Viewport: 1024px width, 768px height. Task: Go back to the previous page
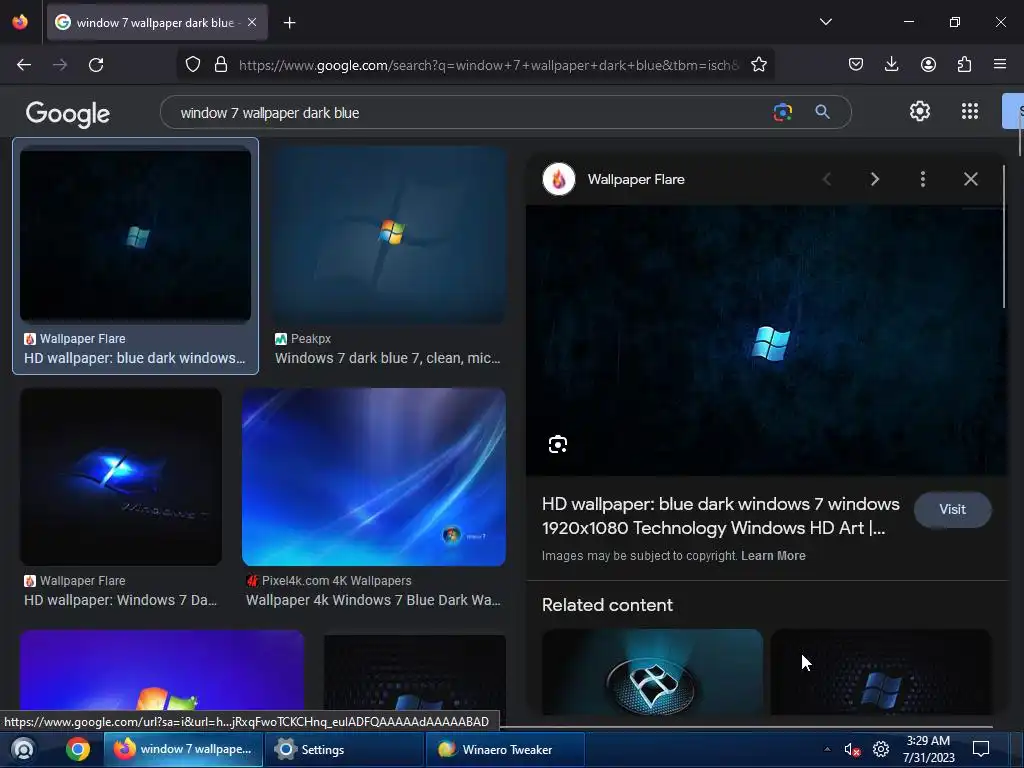click(x=24, y=65)
